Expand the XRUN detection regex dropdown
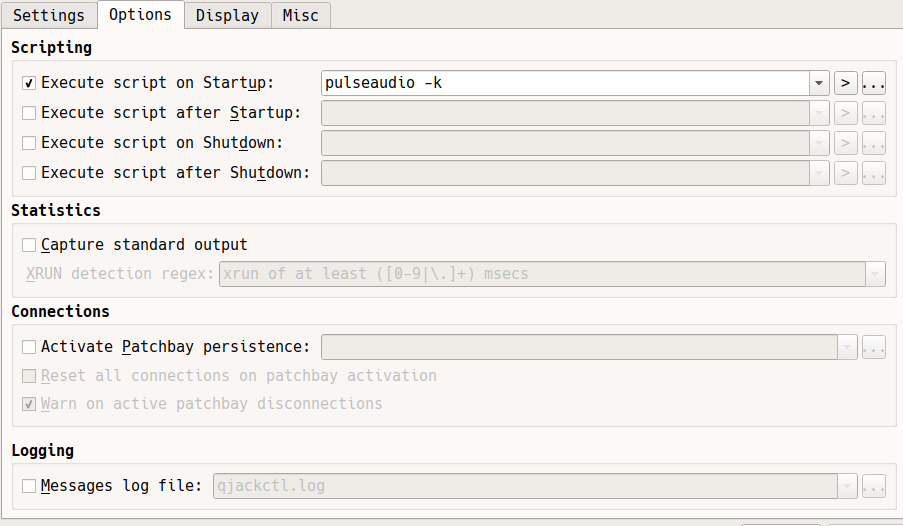Screen dimensions: 903x526 pyautogui.click(x=875, y=274)
